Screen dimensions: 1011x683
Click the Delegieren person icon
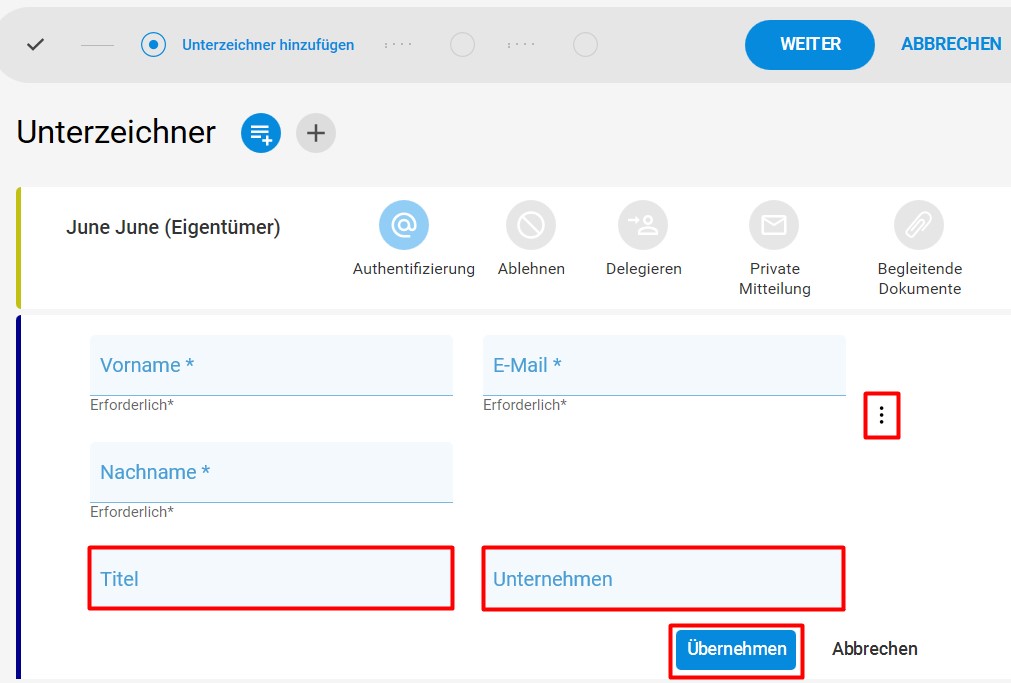[643, 225]
